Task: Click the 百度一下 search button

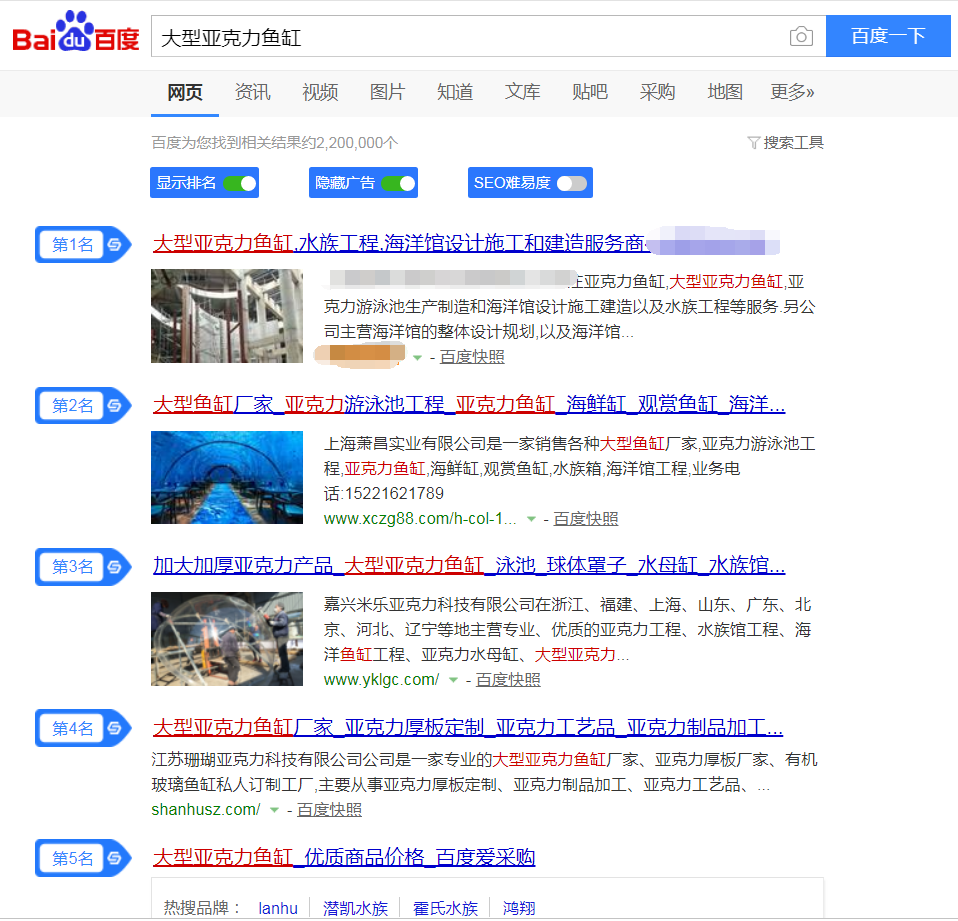Action: point(888,36)
